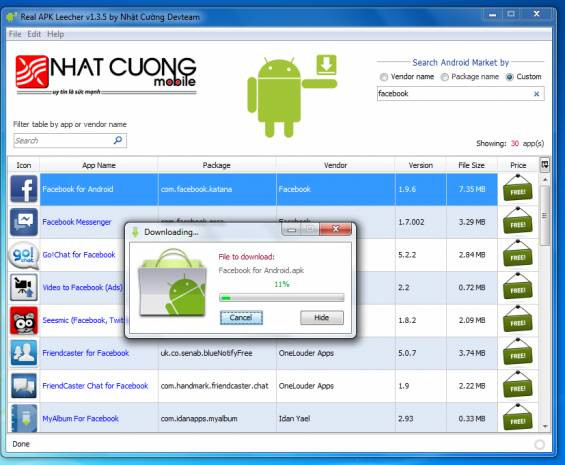Click package uk.co.senab.blueNotifyFree cell
This screenshot has height=465, width=565.
pos(217,353)
